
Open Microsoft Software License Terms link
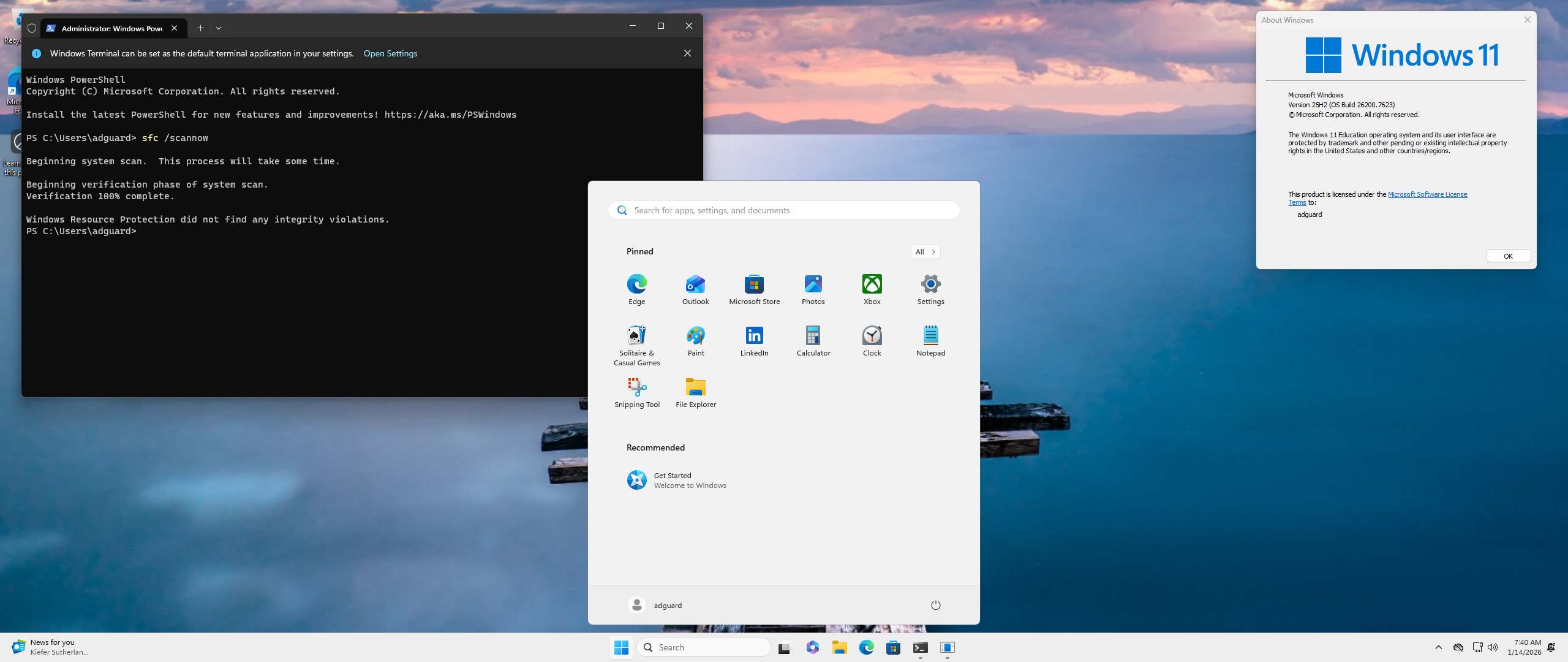[1427, 194]
